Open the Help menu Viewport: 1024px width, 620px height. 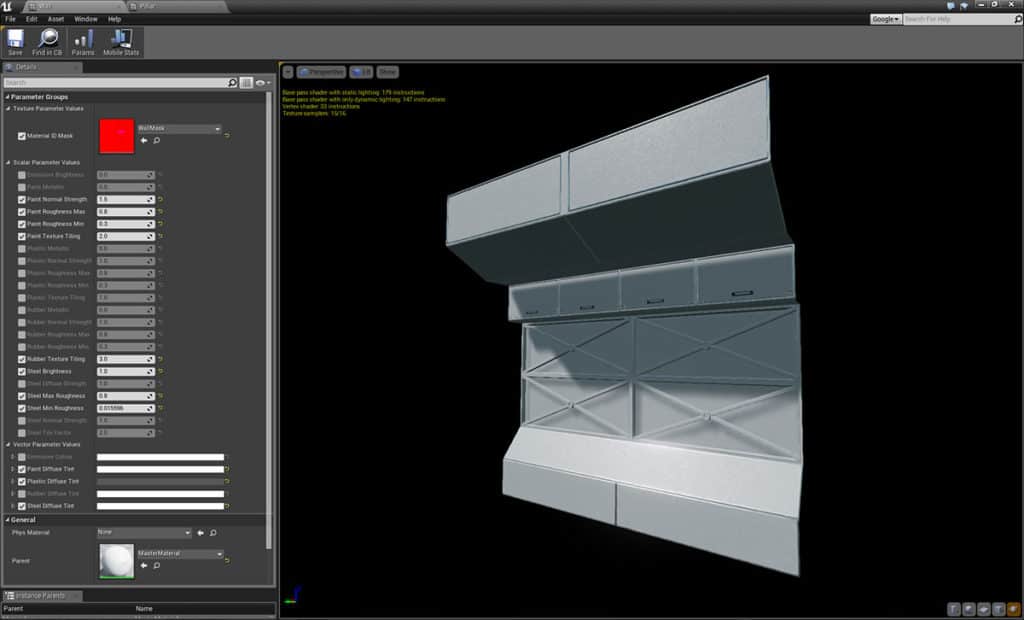pos(114,20)
